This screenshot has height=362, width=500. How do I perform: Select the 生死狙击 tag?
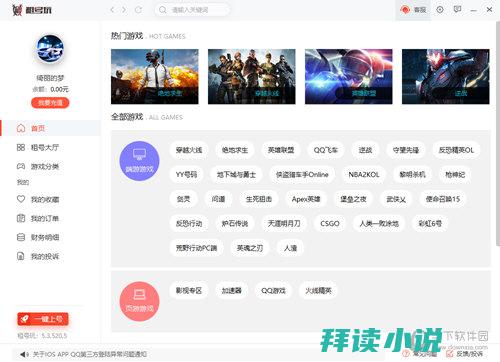click(259, 199)
